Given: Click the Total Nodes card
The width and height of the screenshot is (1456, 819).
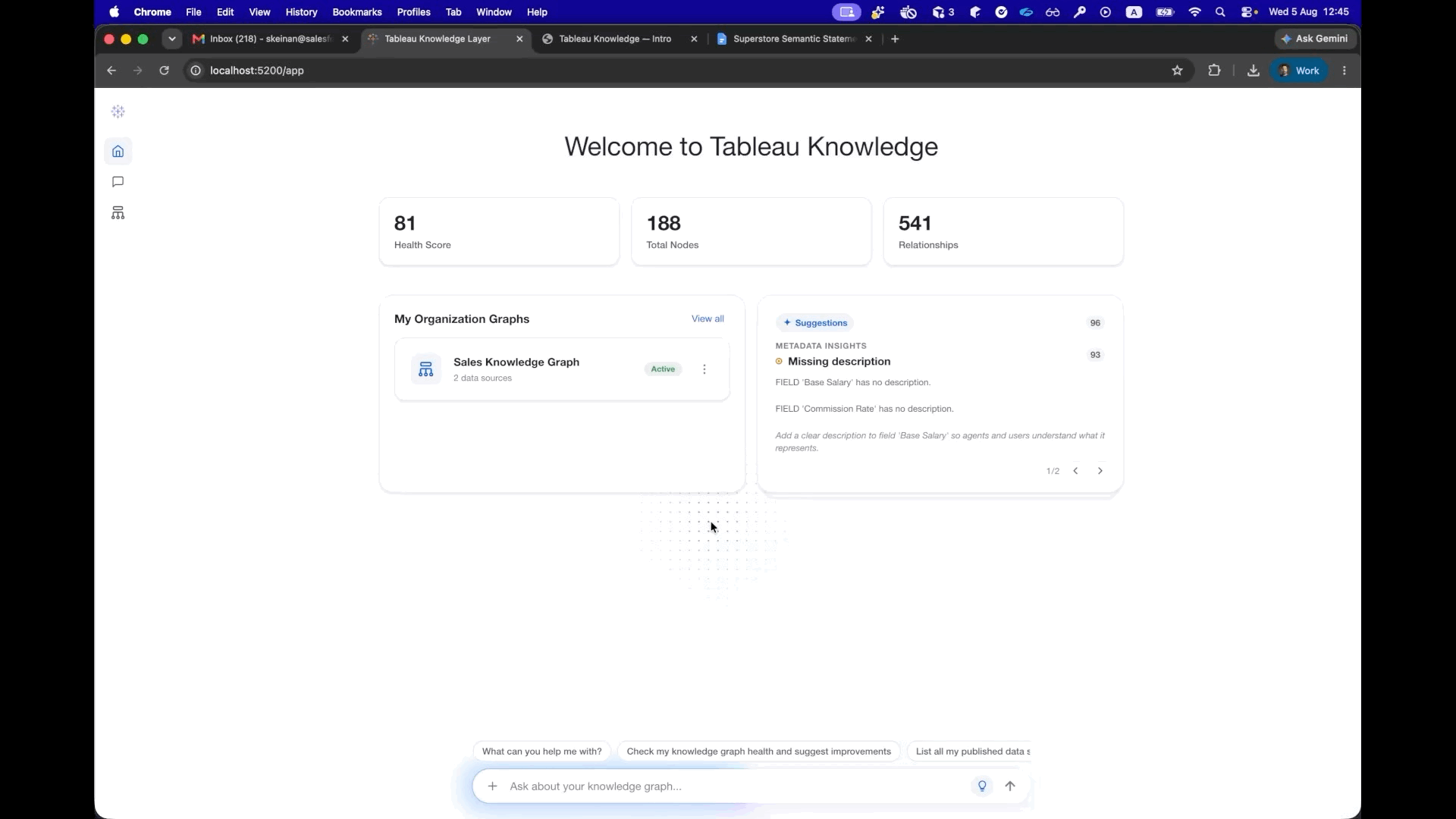Looking at the screenshot, I should tap(751, 231).
